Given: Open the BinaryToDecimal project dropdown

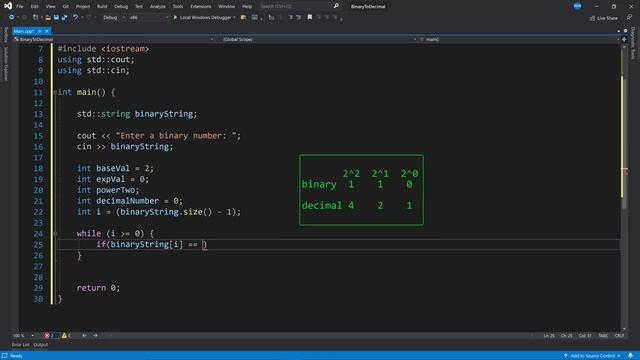Looking at the screenshot, I should coord(113,40).
